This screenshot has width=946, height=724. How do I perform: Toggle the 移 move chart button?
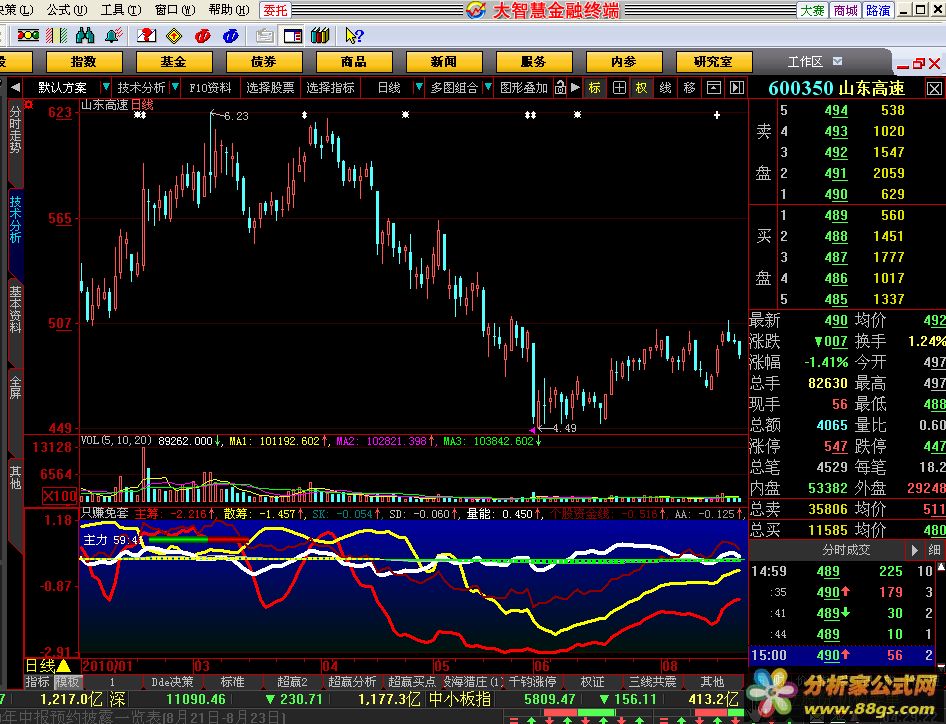(690, 87)
